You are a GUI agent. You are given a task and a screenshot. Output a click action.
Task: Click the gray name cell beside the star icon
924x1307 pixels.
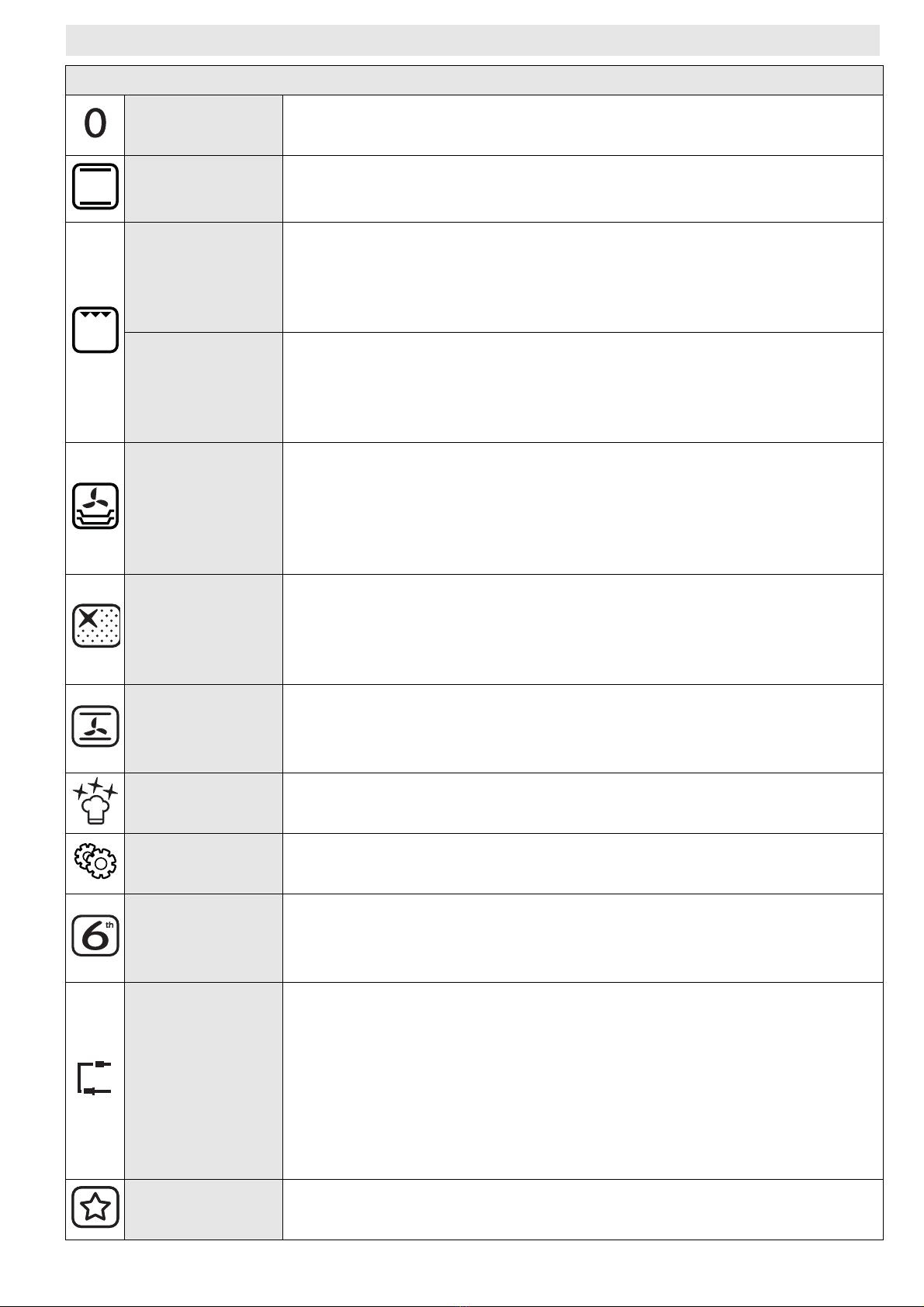[x=203, y=1209]
